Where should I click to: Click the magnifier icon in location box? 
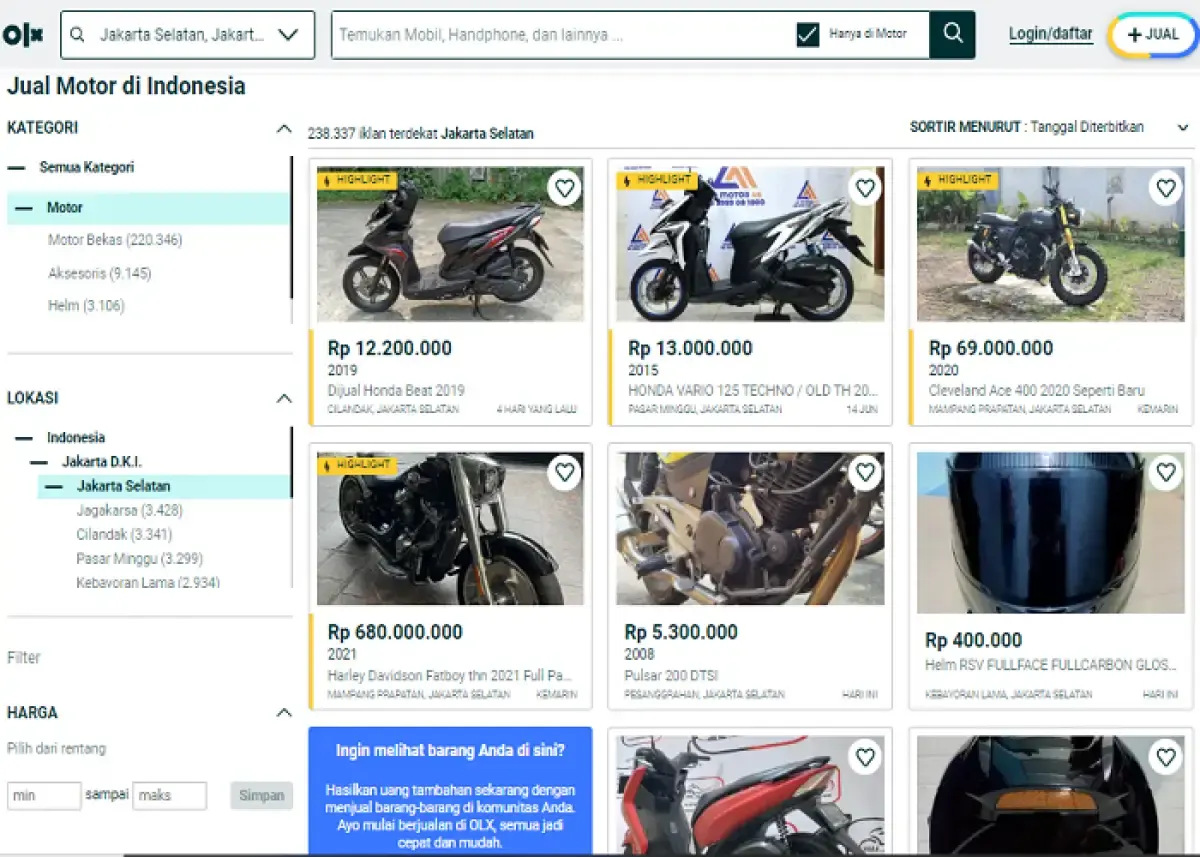point(78,35)
